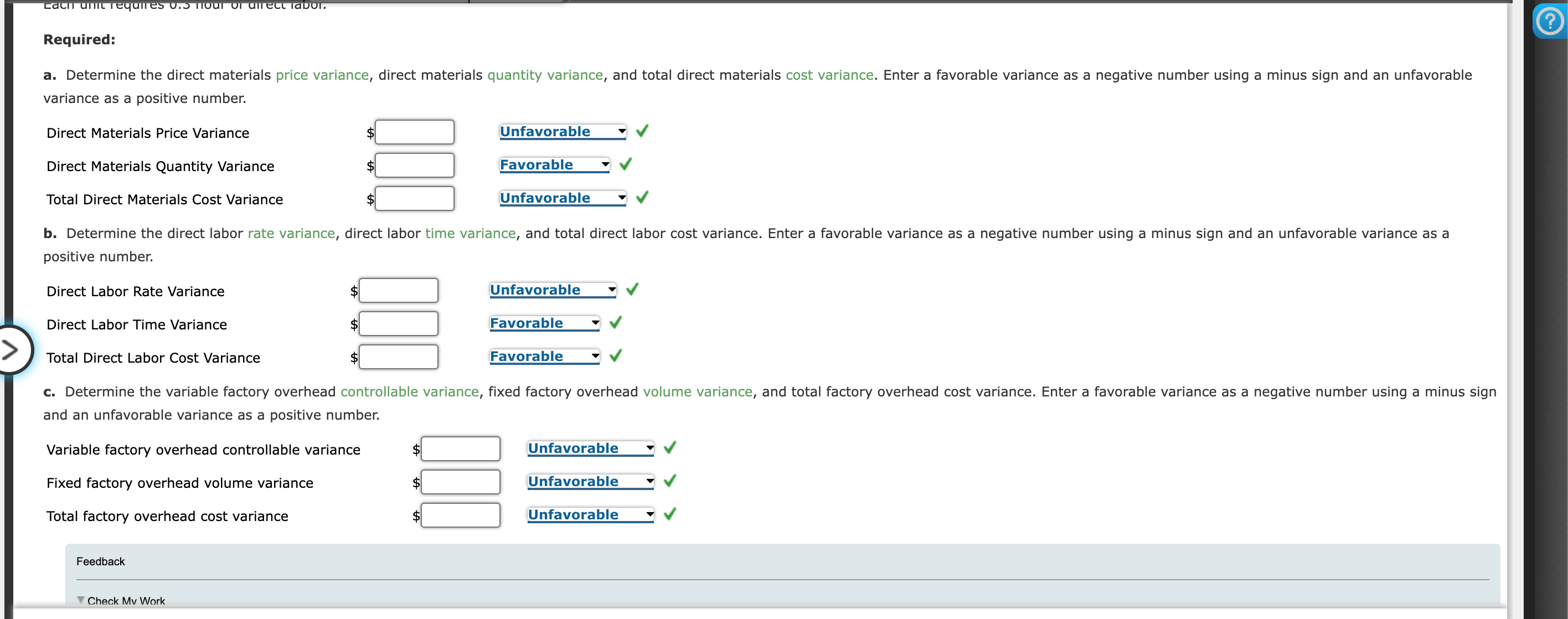This screenshot has height=619, width=1568.
Task: Open the rate variance hint link
Action: (291, 233)
